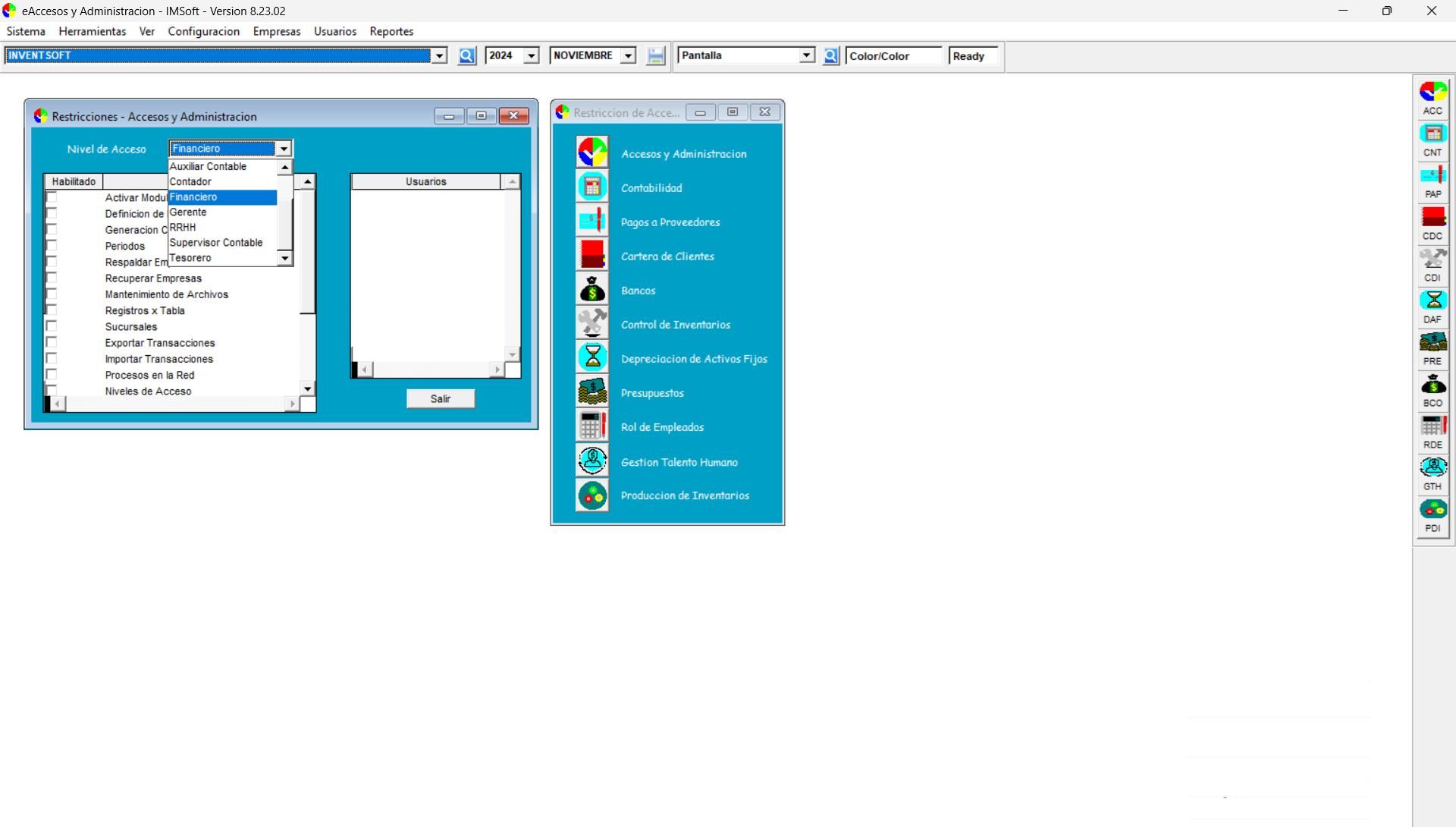Open the Contabilidad module icon
This screenshot has width=1456, height=827.
click(x=592, y=187)
